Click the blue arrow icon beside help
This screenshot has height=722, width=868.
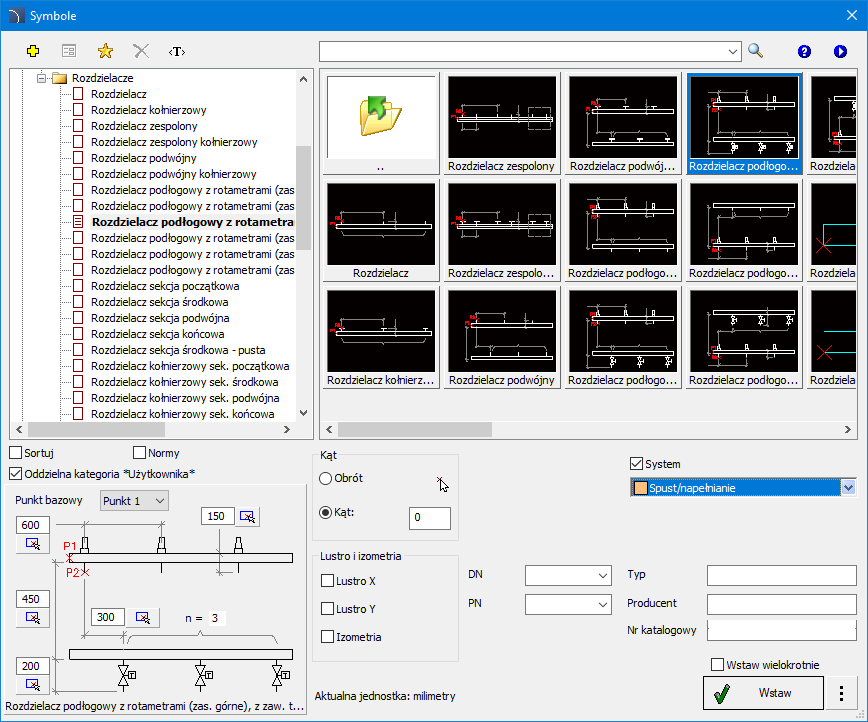839,51
